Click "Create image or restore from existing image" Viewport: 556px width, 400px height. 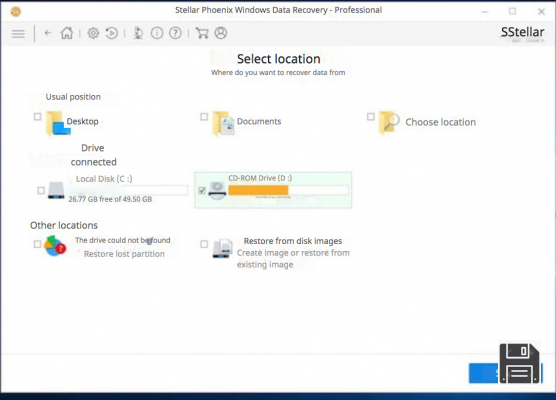coord(293,259)
